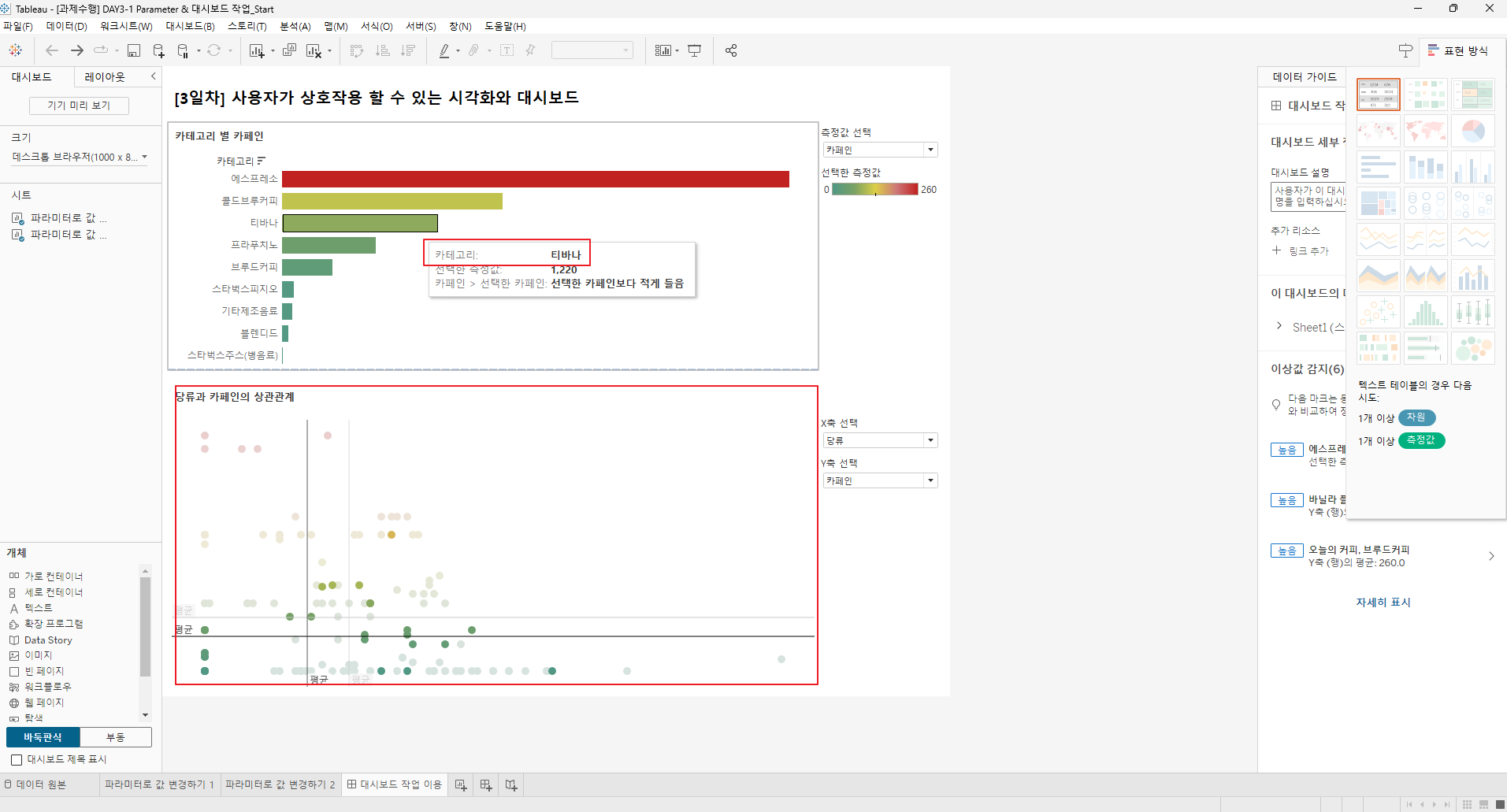Clear the sheet with the chart X icon

pyautogui.click(x=314, y=50)
